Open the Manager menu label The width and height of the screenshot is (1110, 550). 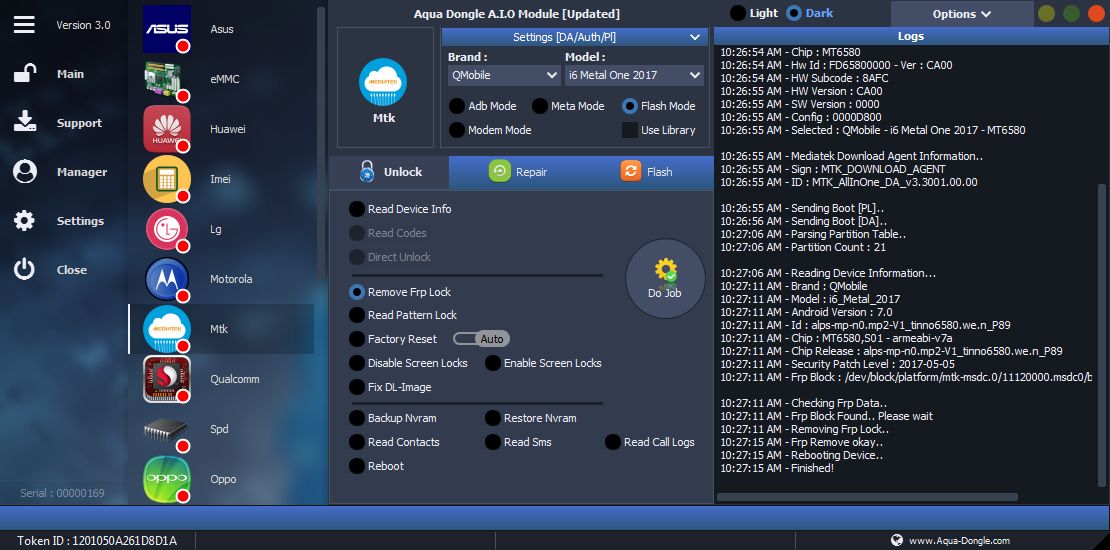click(x=82, y=172)
